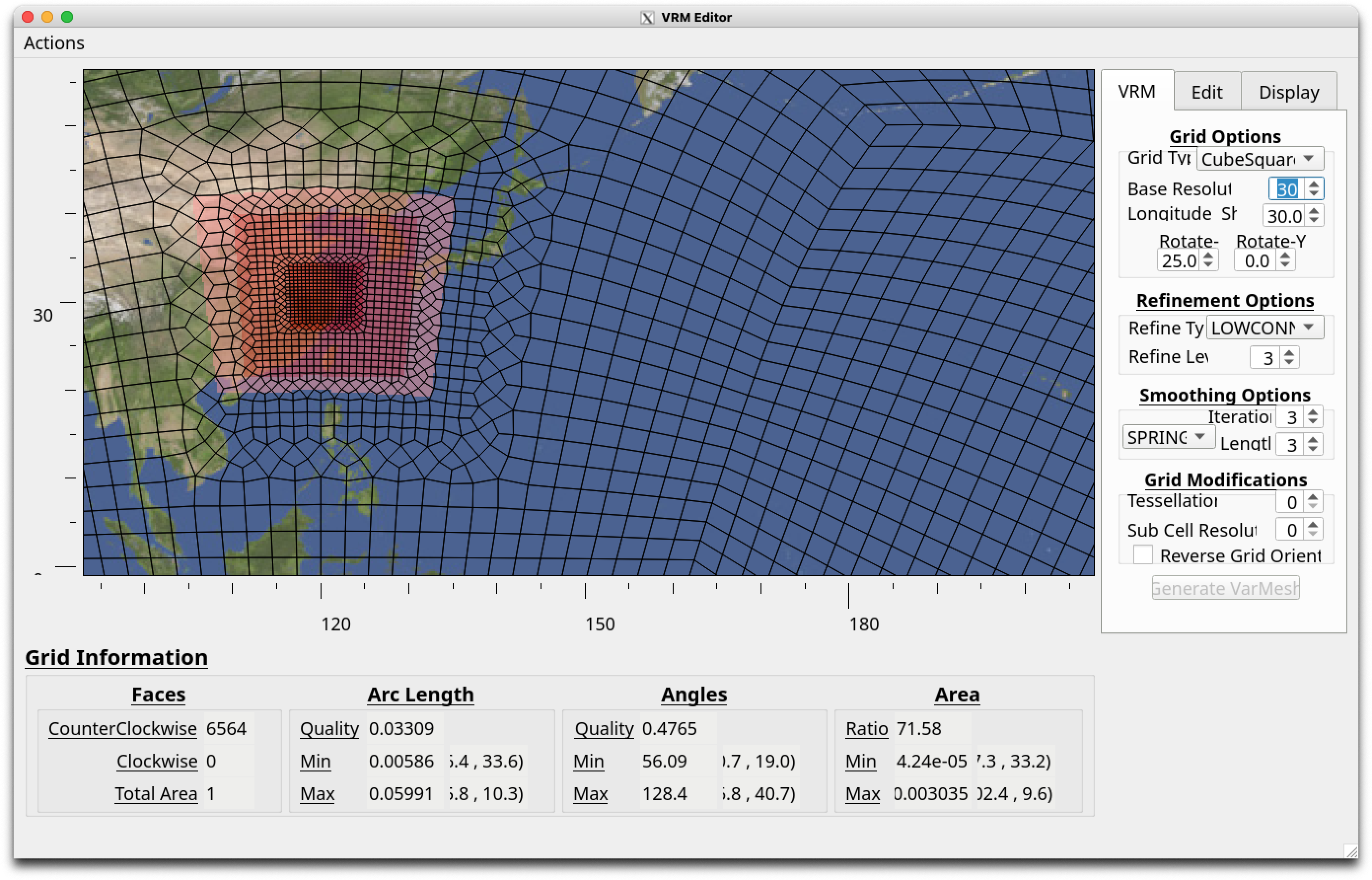Switch to the Edit tab
This screenshot has height=880, width=1372.
click(1206, 92)
